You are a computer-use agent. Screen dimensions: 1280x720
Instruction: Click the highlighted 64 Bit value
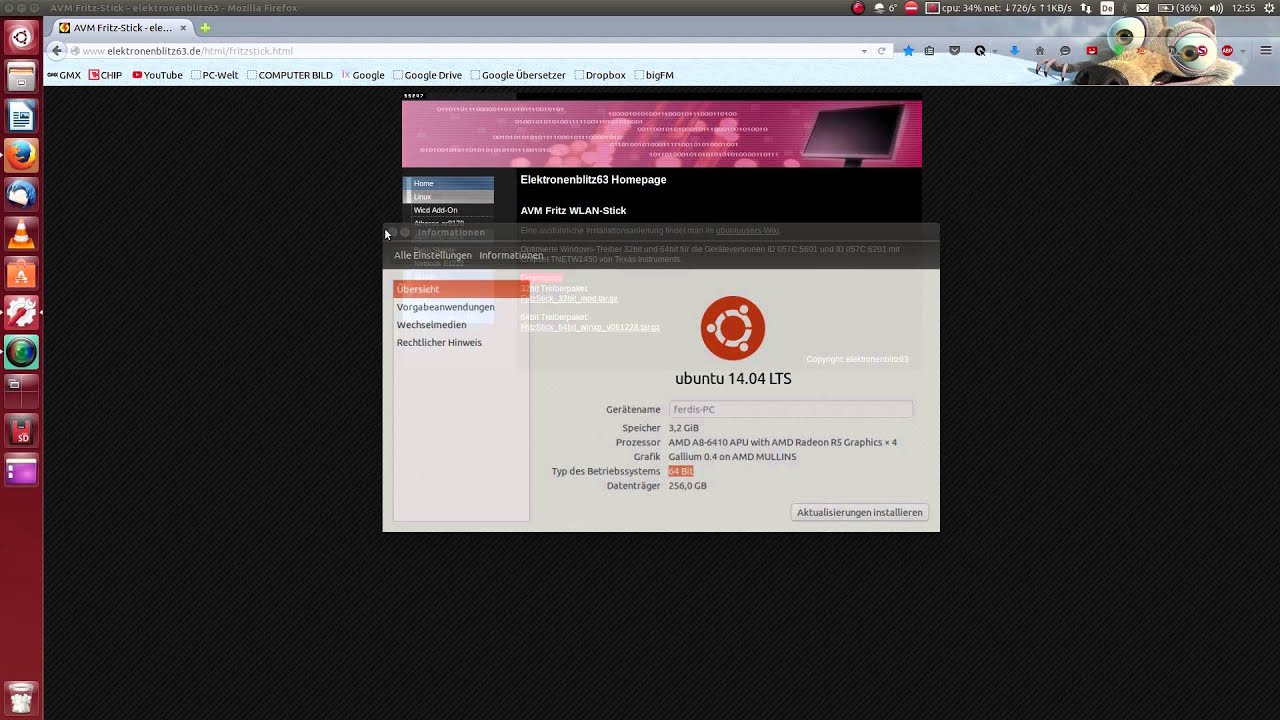pyautogui.click(x=681, y=471)
